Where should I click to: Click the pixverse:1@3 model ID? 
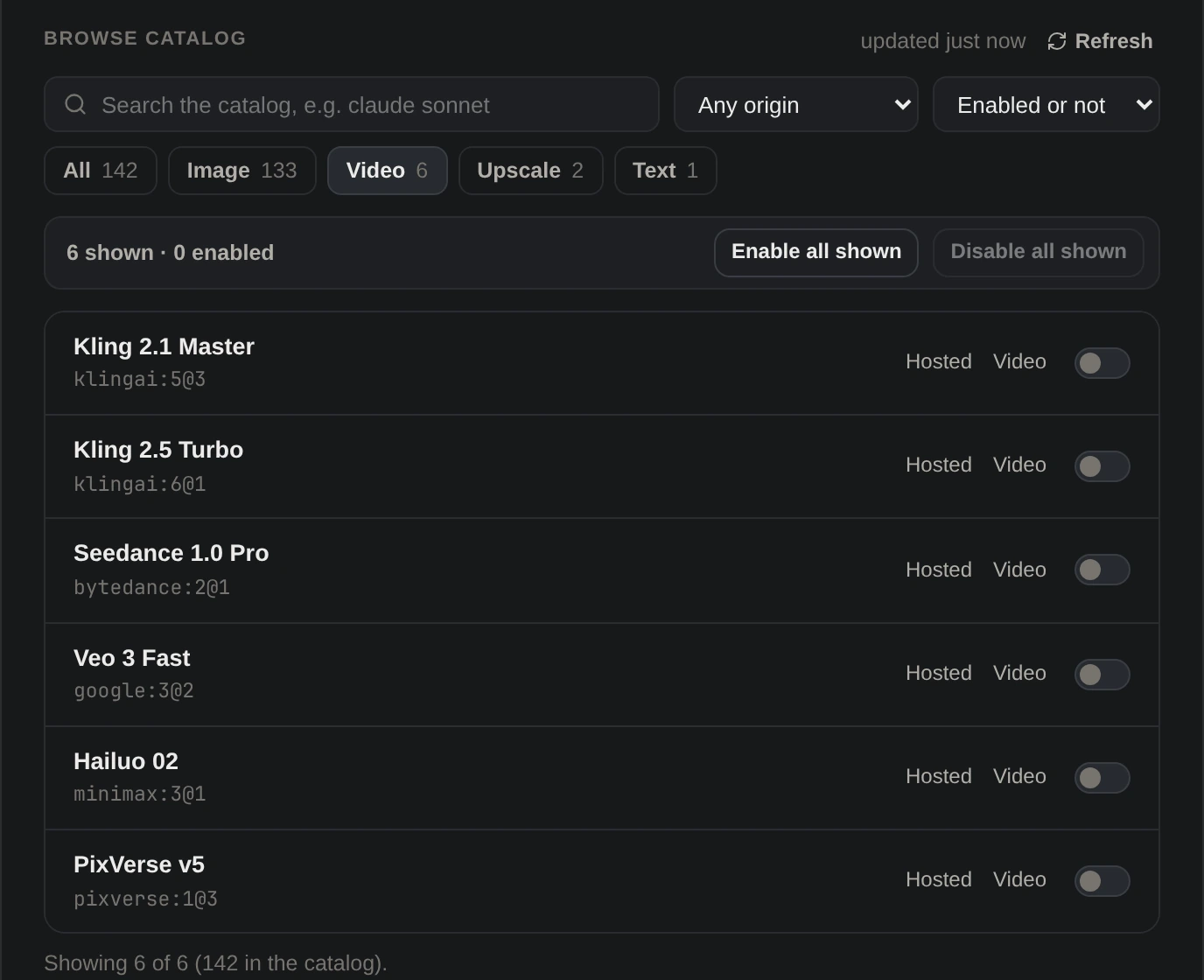point(146,899)
